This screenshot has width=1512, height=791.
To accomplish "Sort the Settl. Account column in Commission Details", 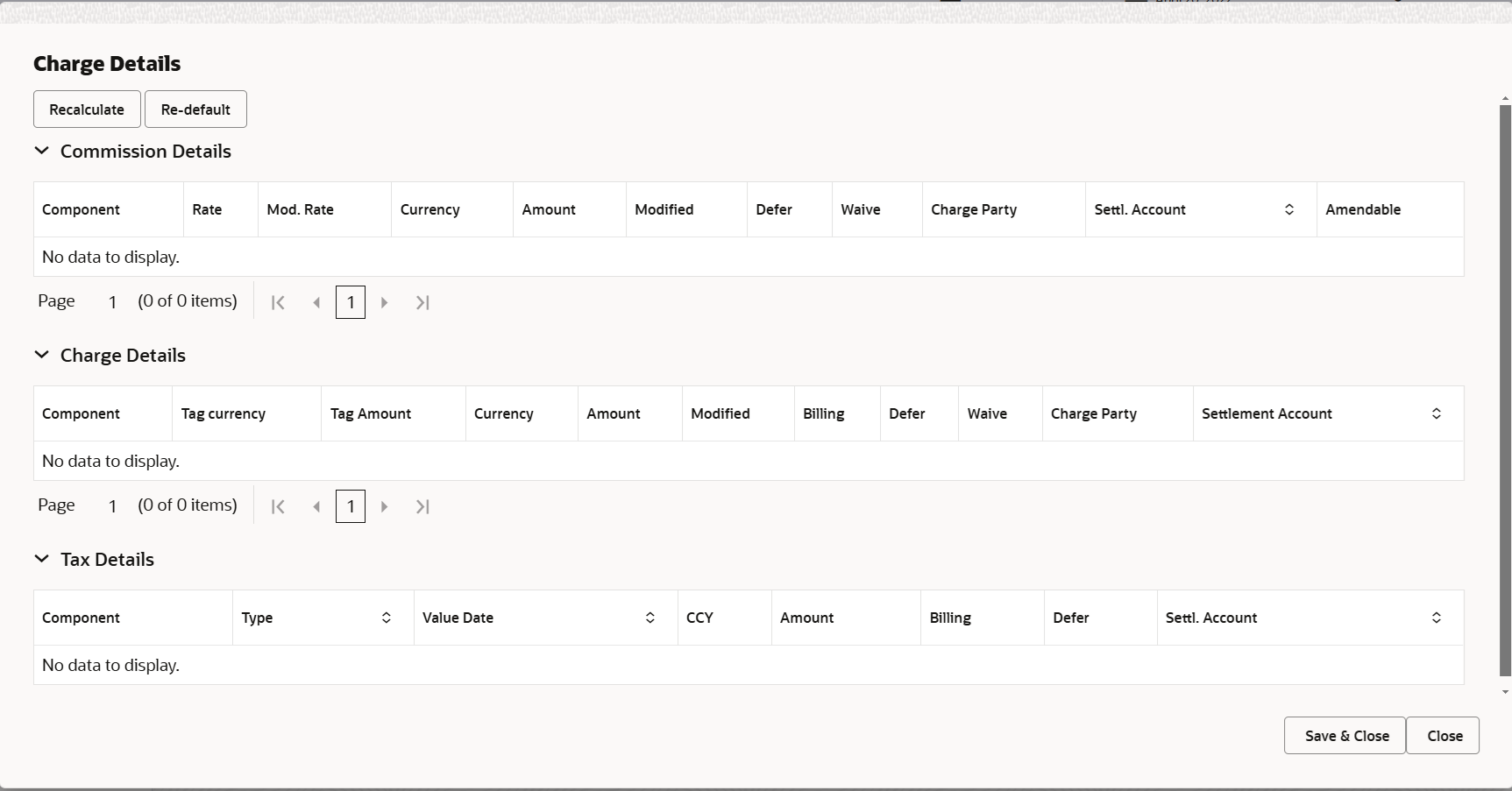I will [1288, 209].
